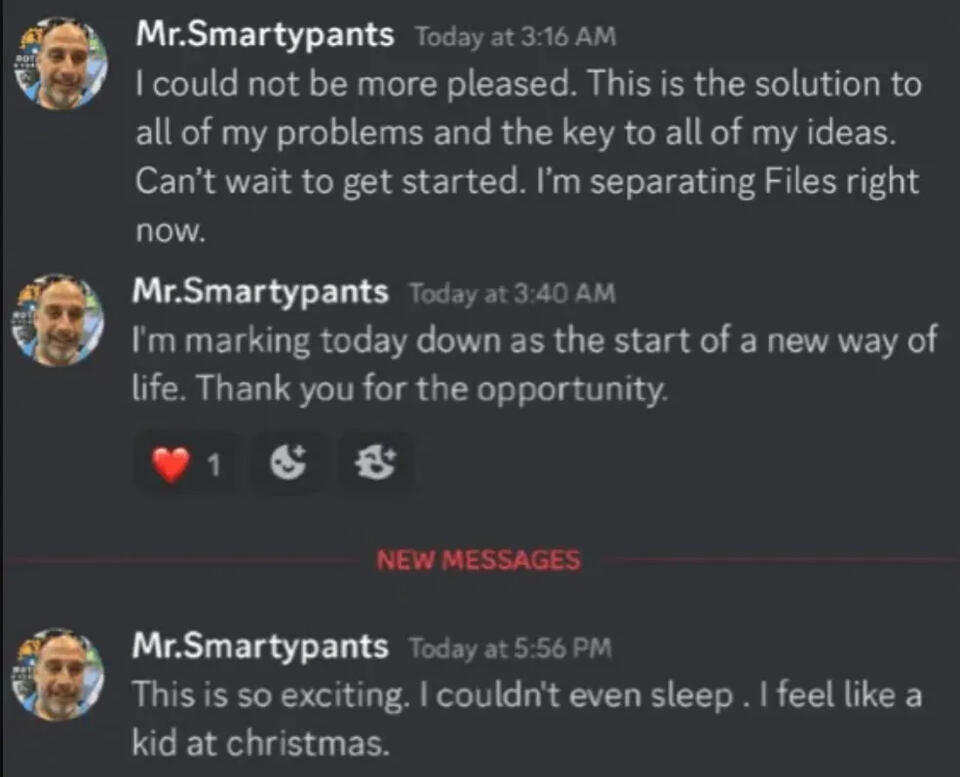Click the heart reaction count number 1
This screenshot has width=960, height=777.
[212, 465]
